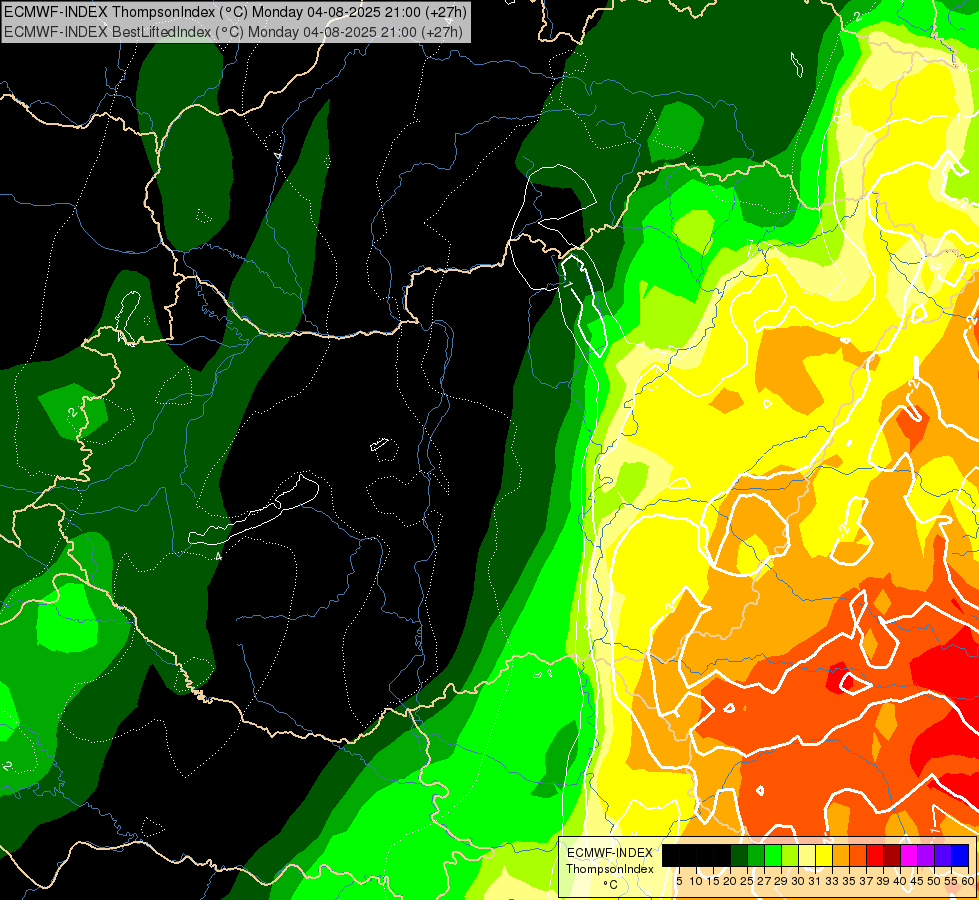This screenshot has height=900, width=979.
Task: Click the legend label ThompsonIndex
Action: point(610,869)
